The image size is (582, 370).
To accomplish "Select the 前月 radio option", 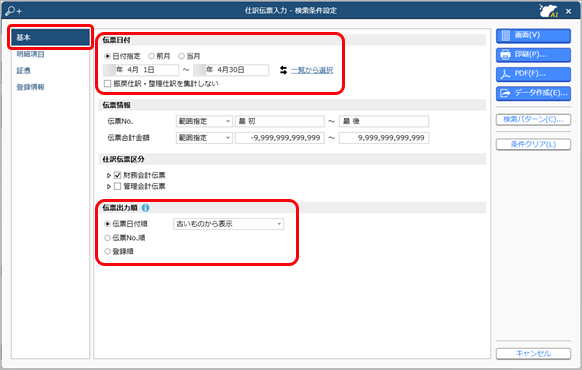I will click(151, 56).
